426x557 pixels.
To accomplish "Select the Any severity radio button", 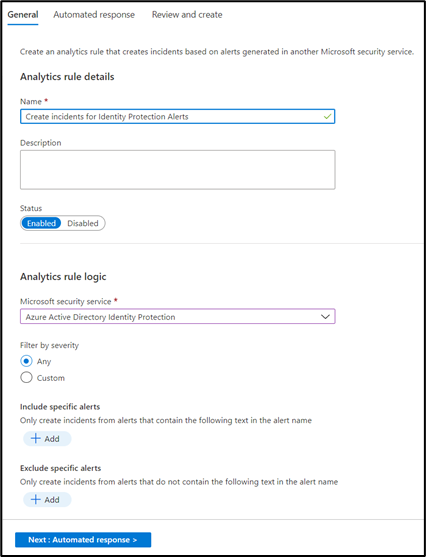I will point(26,361).
